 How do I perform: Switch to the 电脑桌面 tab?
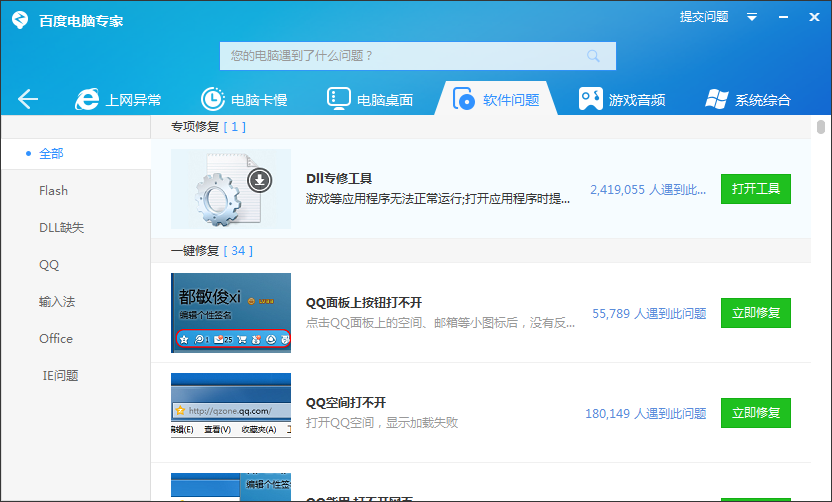(369, 99)
